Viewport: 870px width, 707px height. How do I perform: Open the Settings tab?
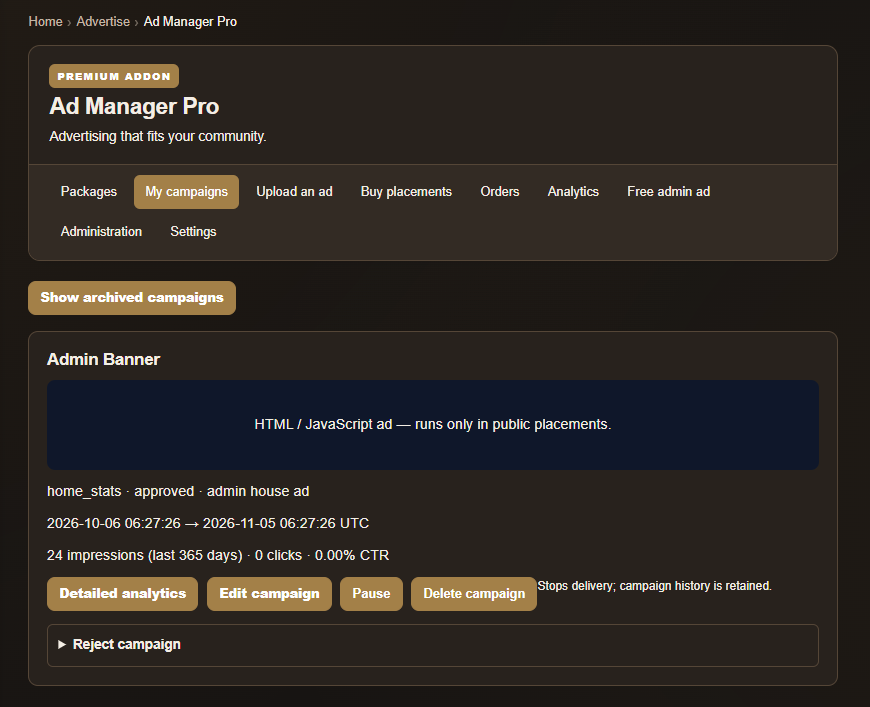point(193,232)
